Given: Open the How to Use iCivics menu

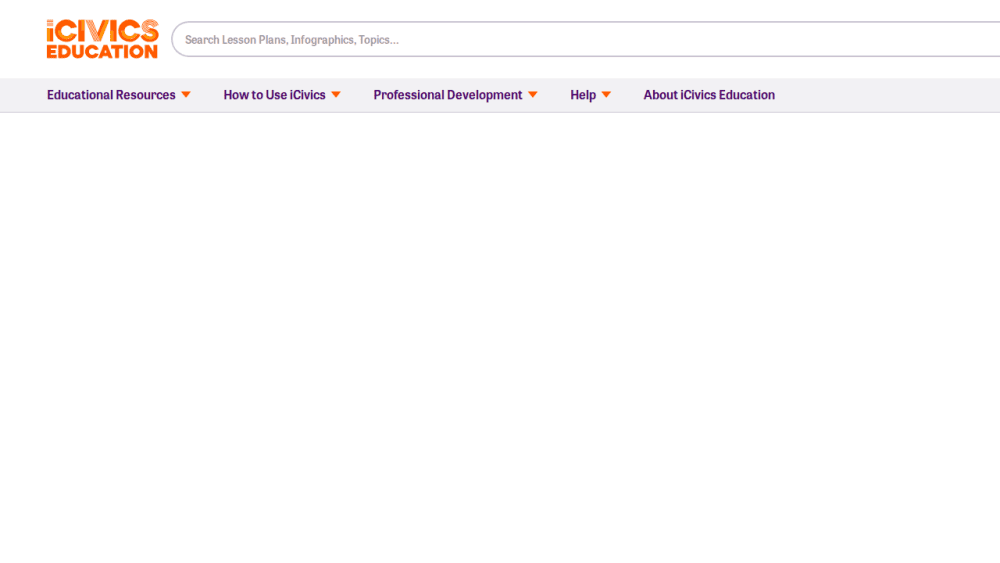Looking at the screenshot, I should pos(274,95).
